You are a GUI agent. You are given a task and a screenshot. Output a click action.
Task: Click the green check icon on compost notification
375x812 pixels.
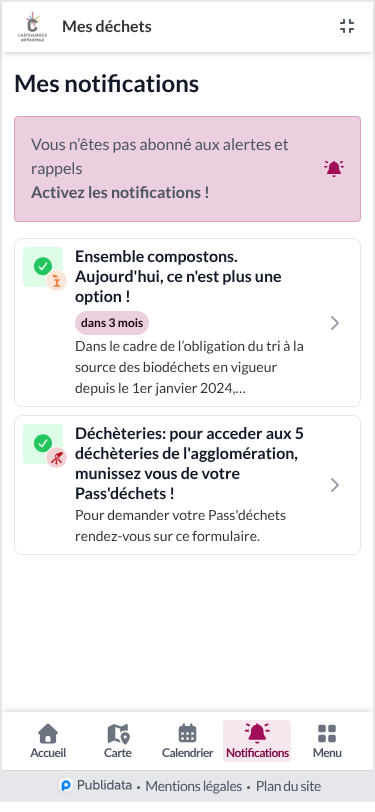coord(43,267)
